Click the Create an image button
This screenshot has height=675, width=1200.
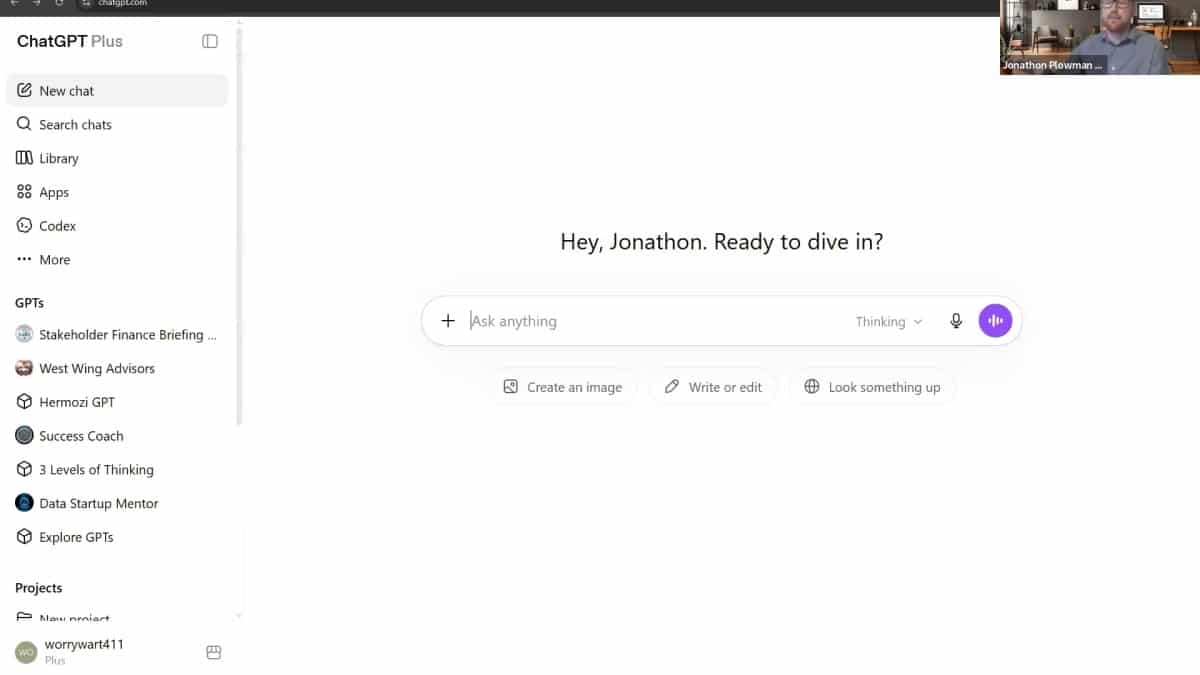[563, 387]
